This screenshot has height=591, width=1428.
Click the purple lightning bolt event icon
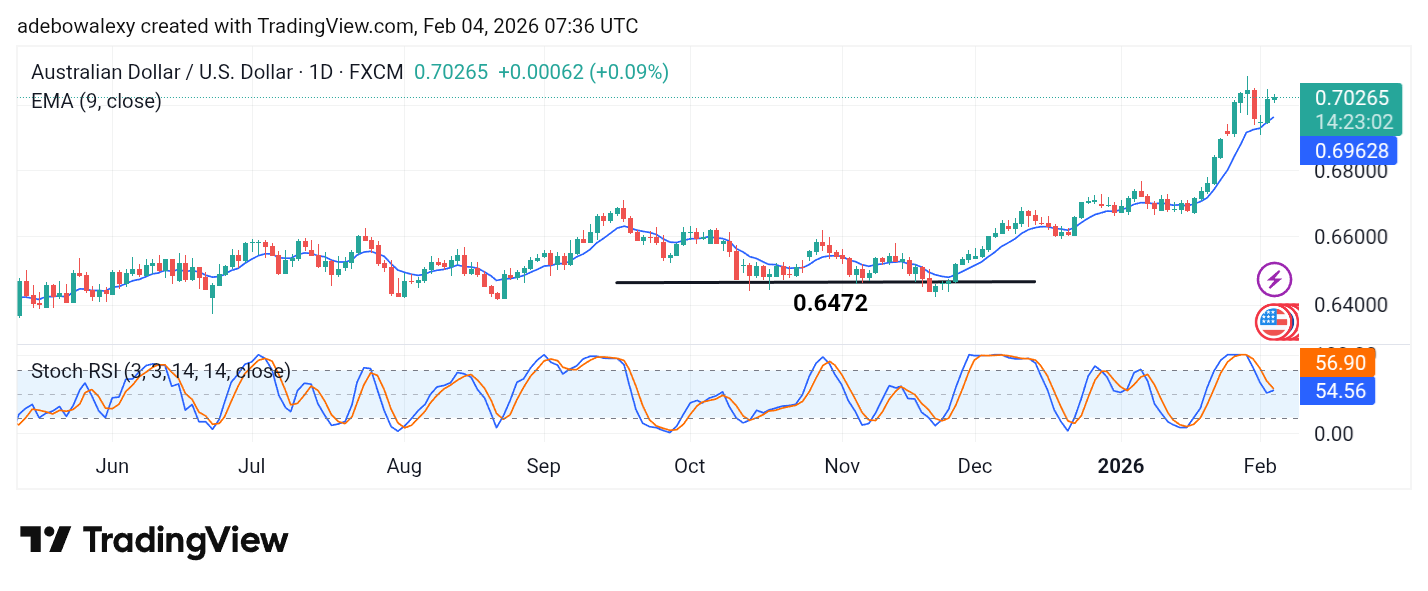[x=1274, y=279]
